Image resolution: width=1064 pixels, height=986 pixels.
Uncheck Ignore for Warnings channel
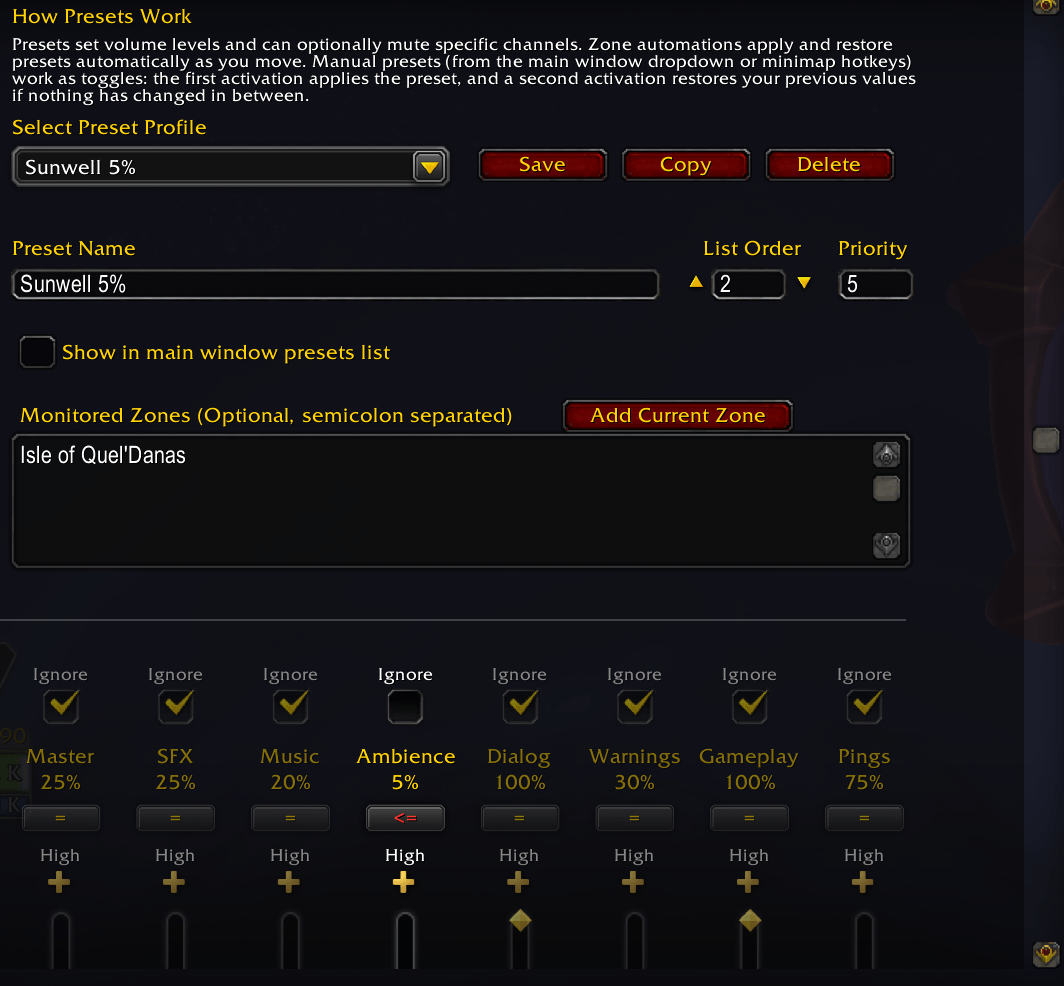coord(634,706)
